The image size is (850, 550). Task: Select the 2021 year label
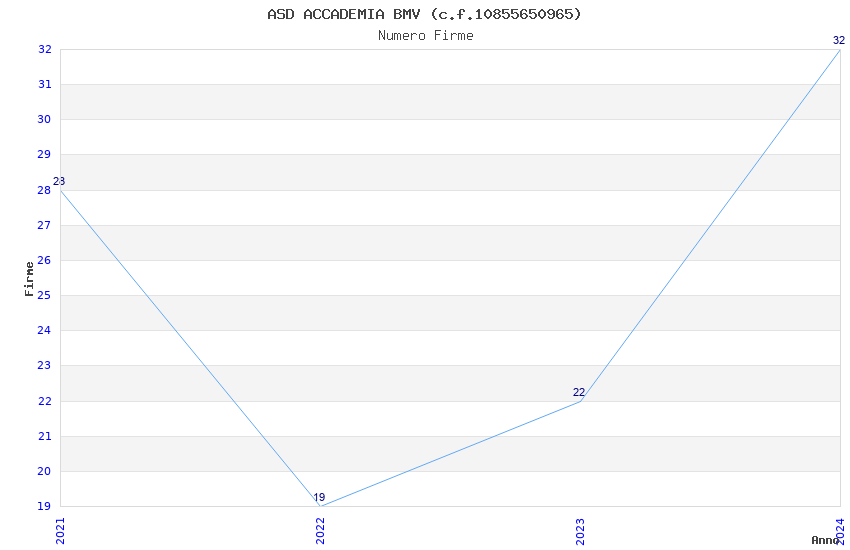point(60,531)
